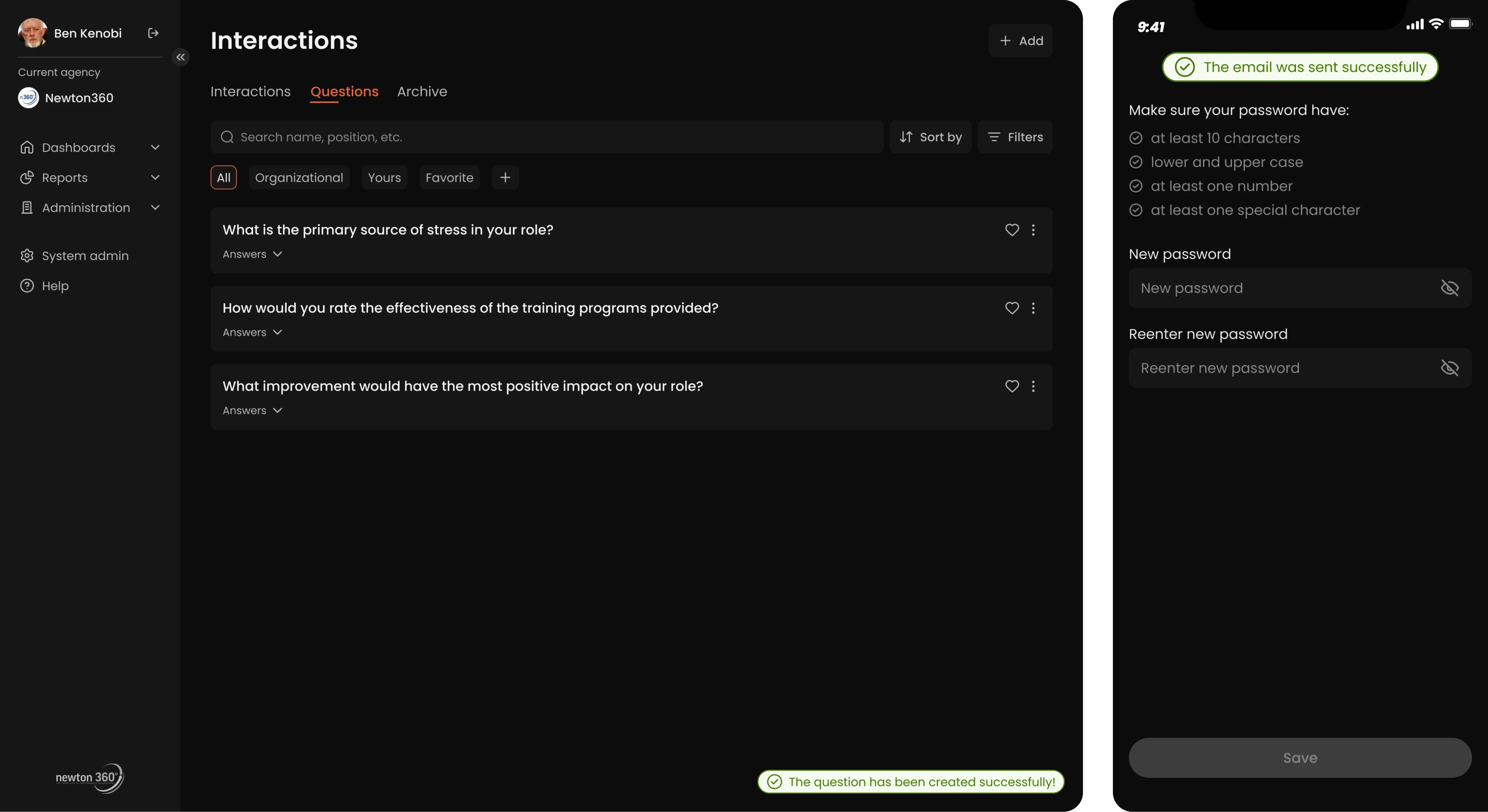
Task: Click the plus chip to add filter
Action: tap(505, 178)
